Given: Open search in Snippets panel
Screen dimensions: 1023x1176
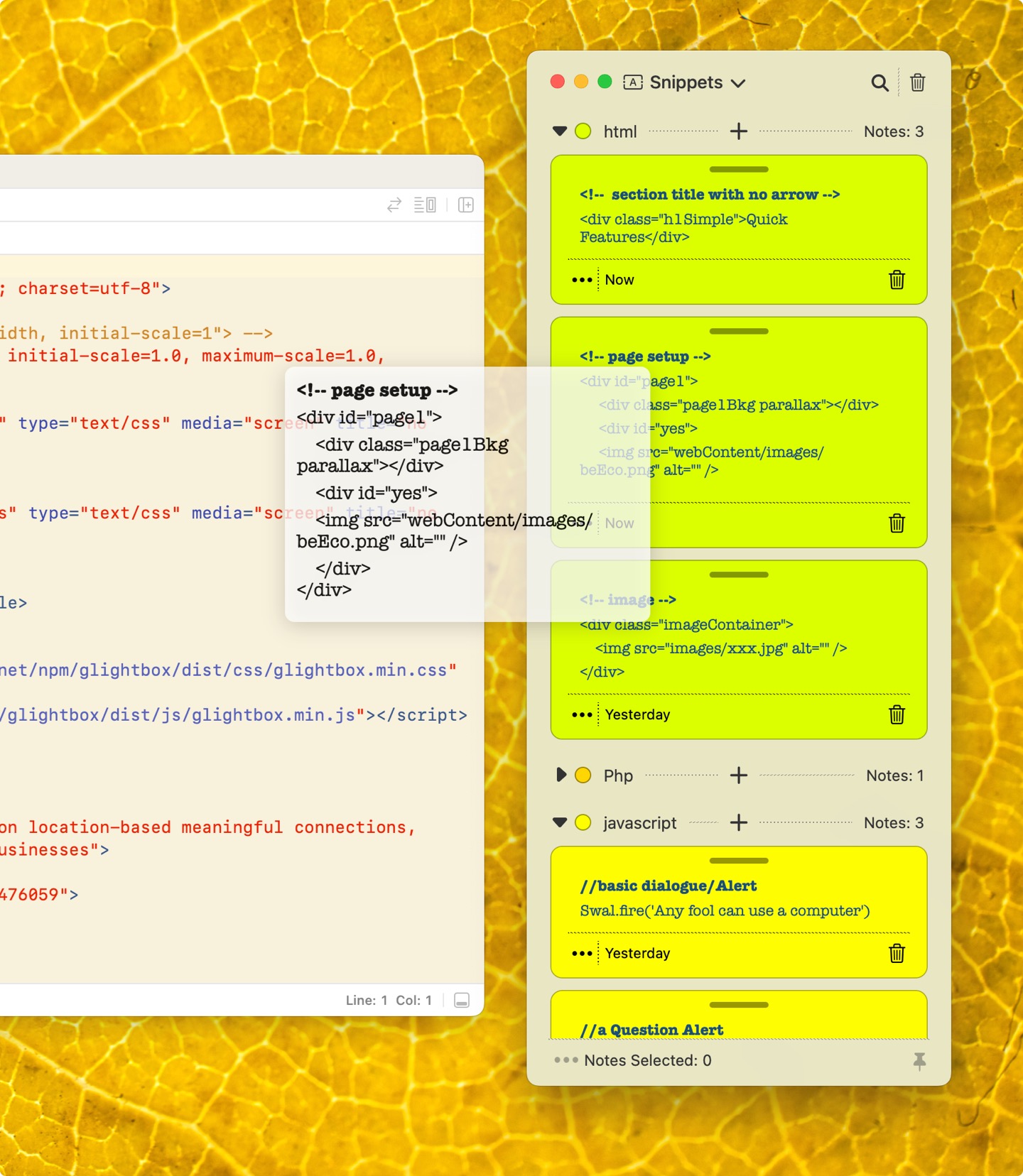Looking at the screenshot, I should click(879, 83).
